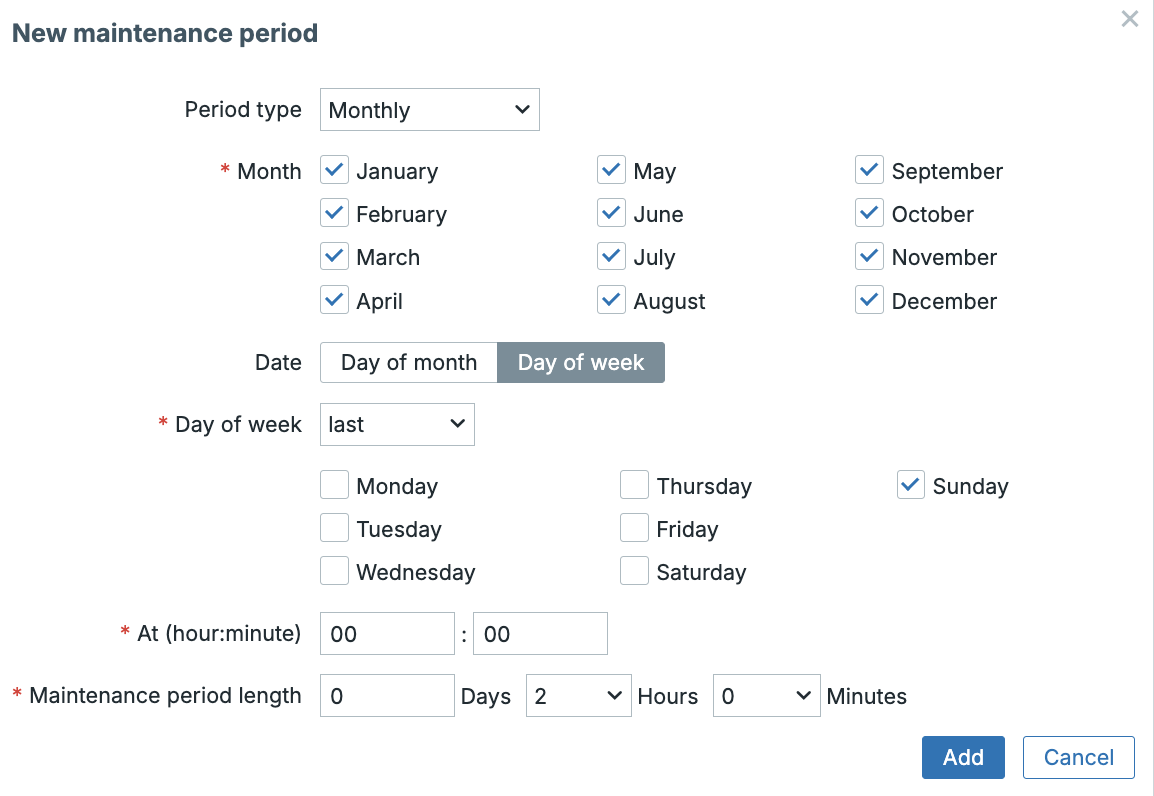
Task: Check the Friday checkbox
Action: click(x=634, y=529)
